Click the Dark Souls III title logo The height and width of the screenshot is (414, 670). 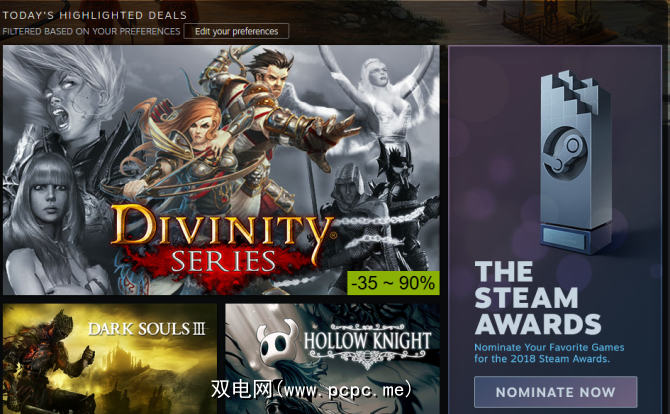click(x=147, y=329)
